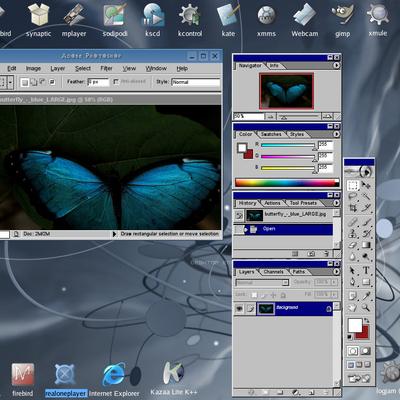Select Full Screen with Menu Bar mode
Image resolution: width=400 pixels, height=400 pixels.
click(359, 365)
